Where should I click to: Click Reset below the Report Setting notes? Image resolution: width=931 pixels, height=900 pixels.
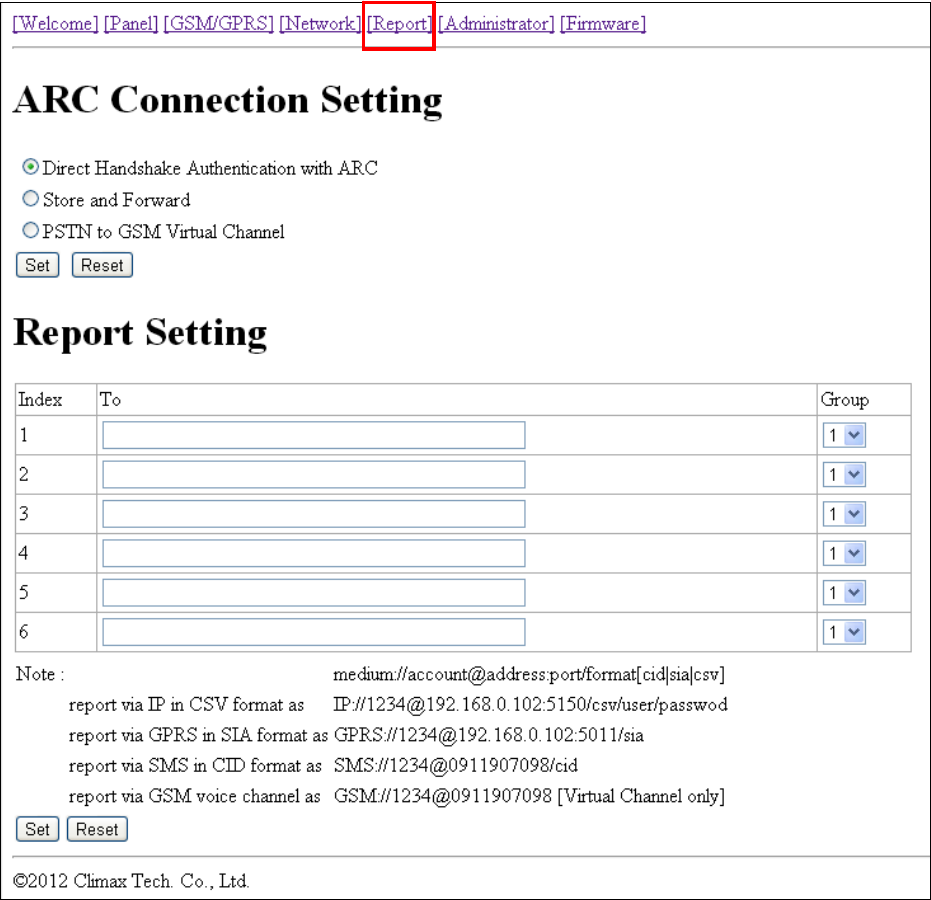97,829
